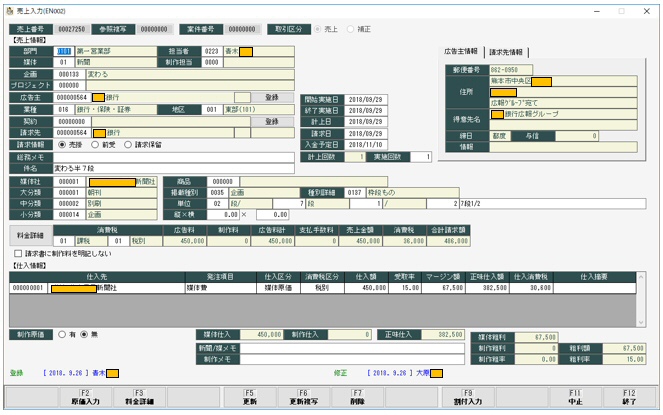663x415 pixels.
Task: Select the 補正 transaction type radio button
Action: point(351,29)
